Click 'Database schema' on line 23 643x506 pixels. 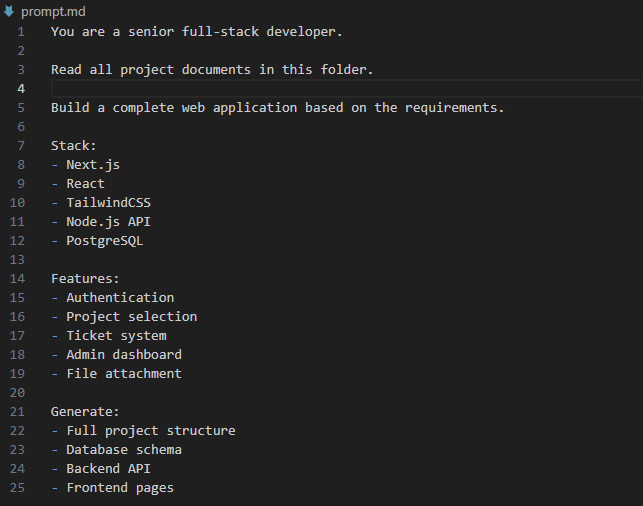point(124,450)
